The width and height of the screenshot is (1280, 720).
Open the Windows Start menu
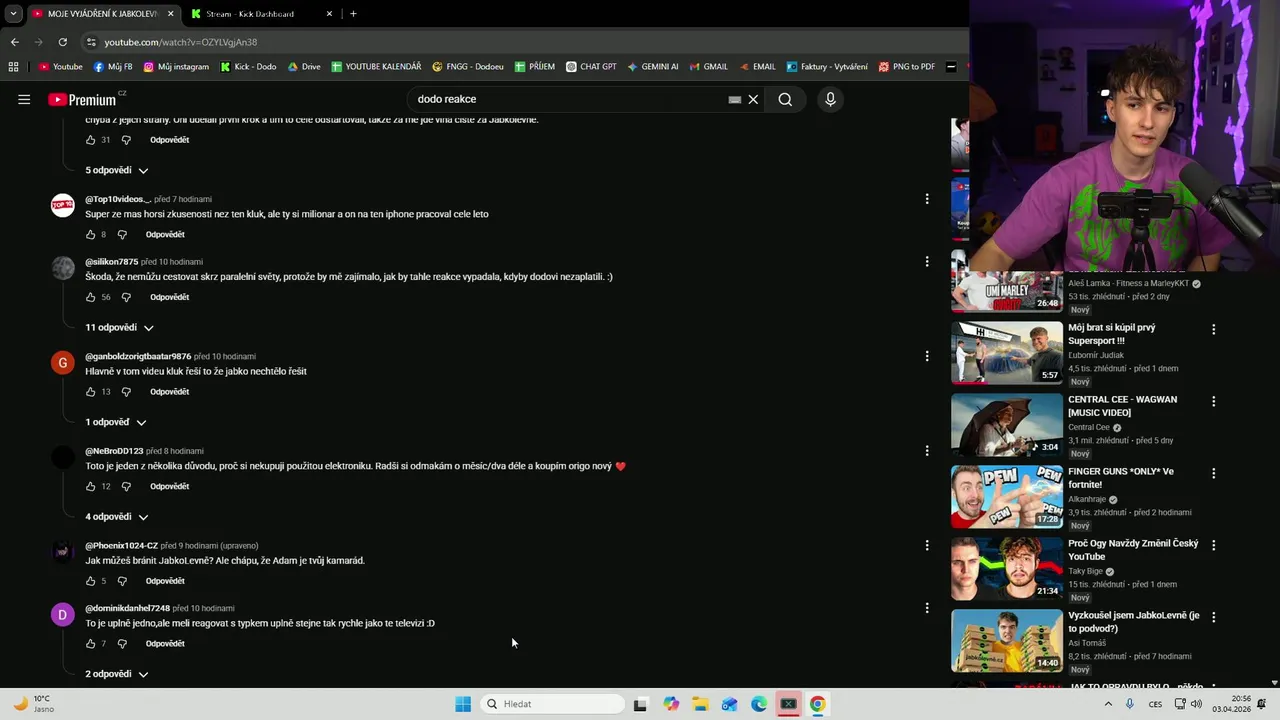pyautogui.click(x=463, y=704)
